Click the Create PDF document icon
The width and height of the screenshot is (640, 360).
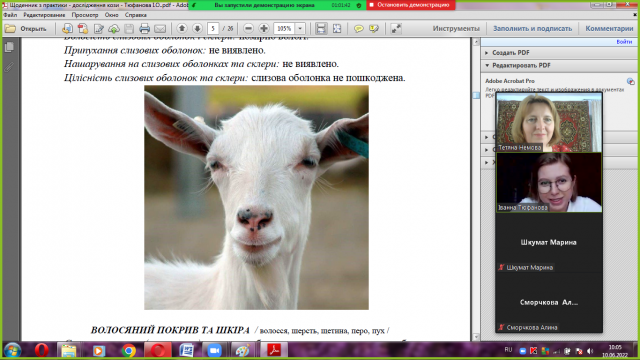pos(83,29)
